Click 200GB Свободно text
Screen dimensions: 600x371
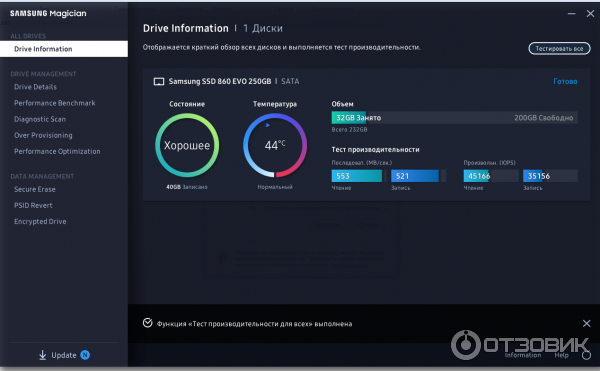tap(543, 118)
